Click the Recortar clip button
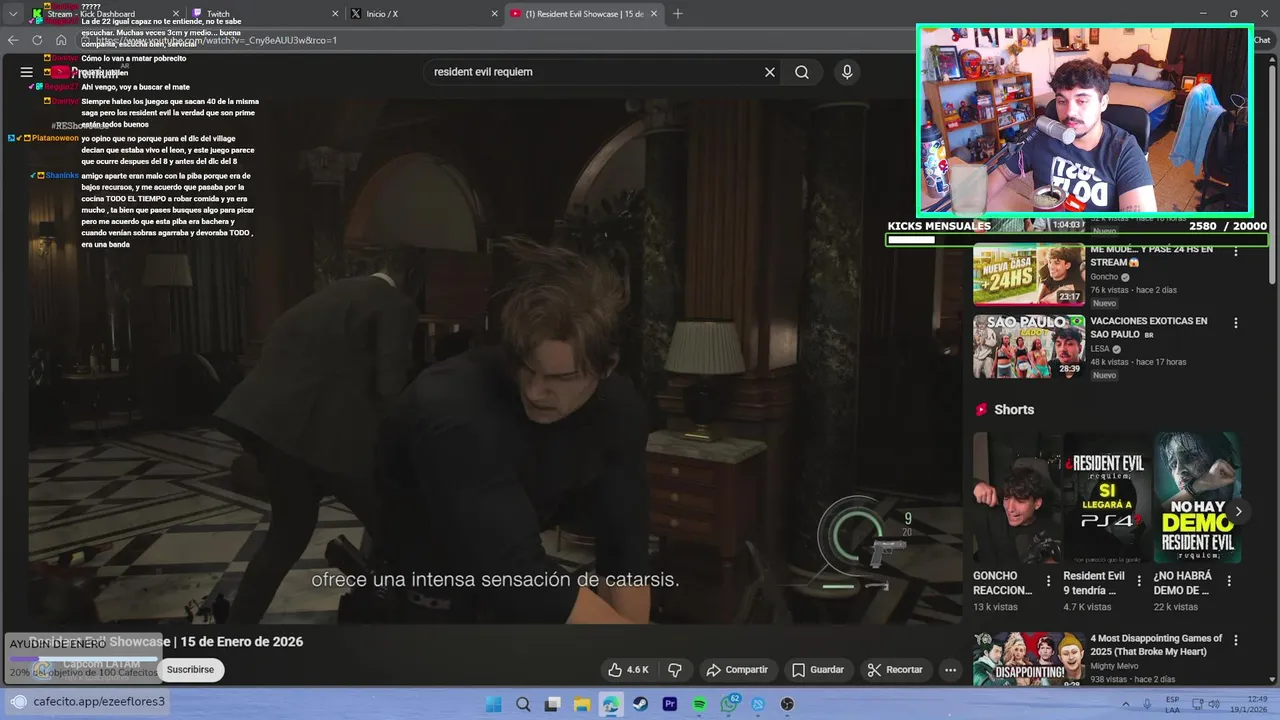Image resolution: width=1280 pixels, height=720 pixels. (x=895, y=670)
